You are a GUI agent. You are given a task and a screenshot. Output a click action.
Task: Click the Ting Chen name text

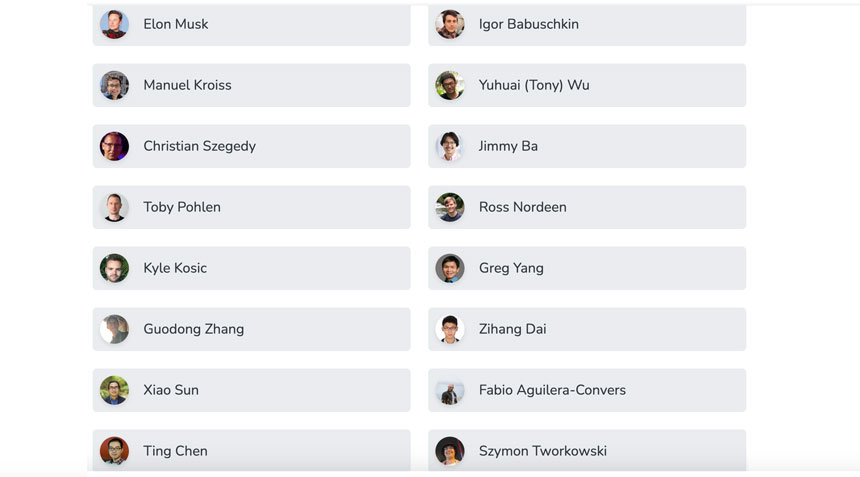175,451
